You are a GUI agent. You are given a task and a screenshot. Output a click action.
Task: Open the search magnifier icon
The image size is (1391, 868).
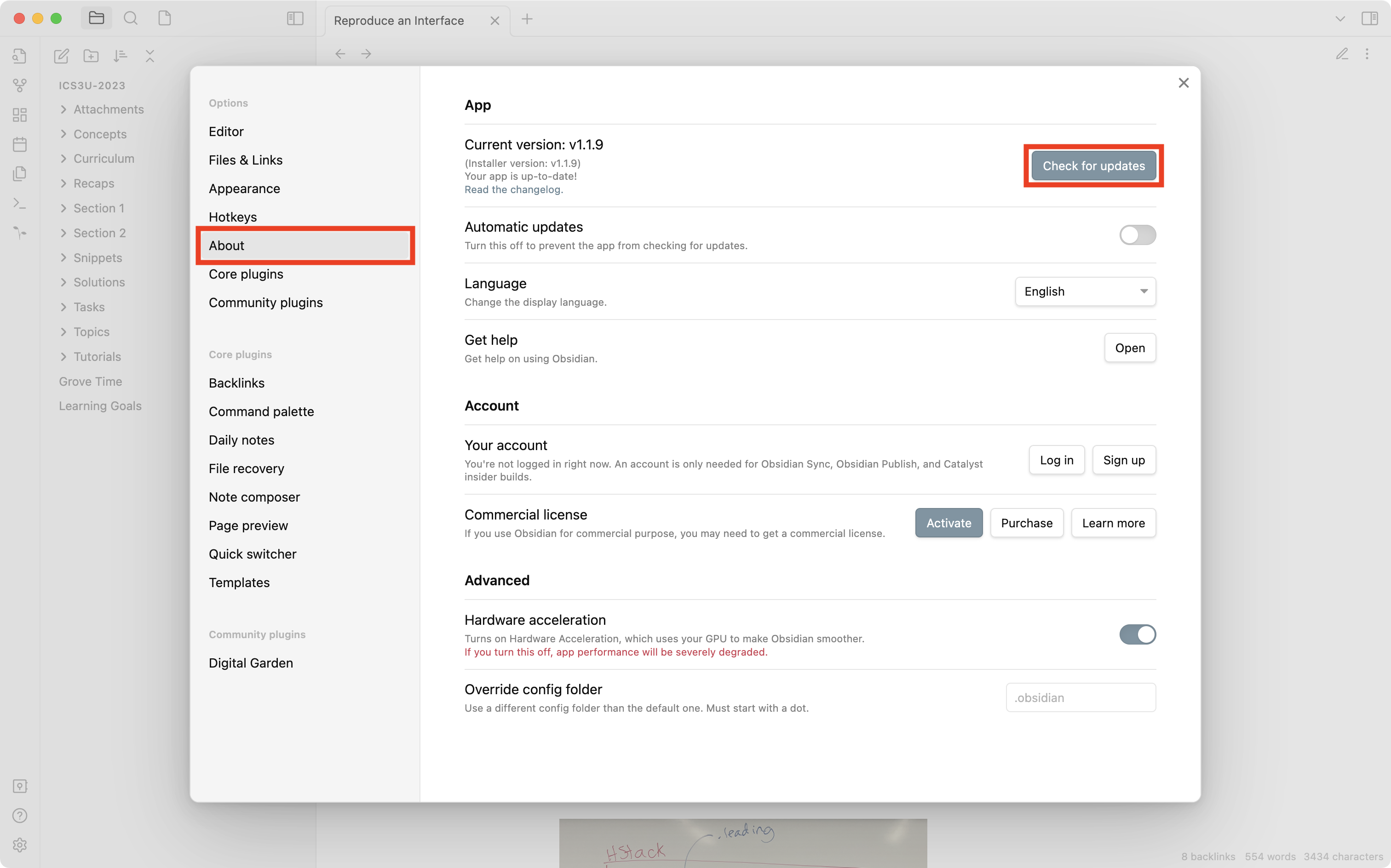[130, 18]
